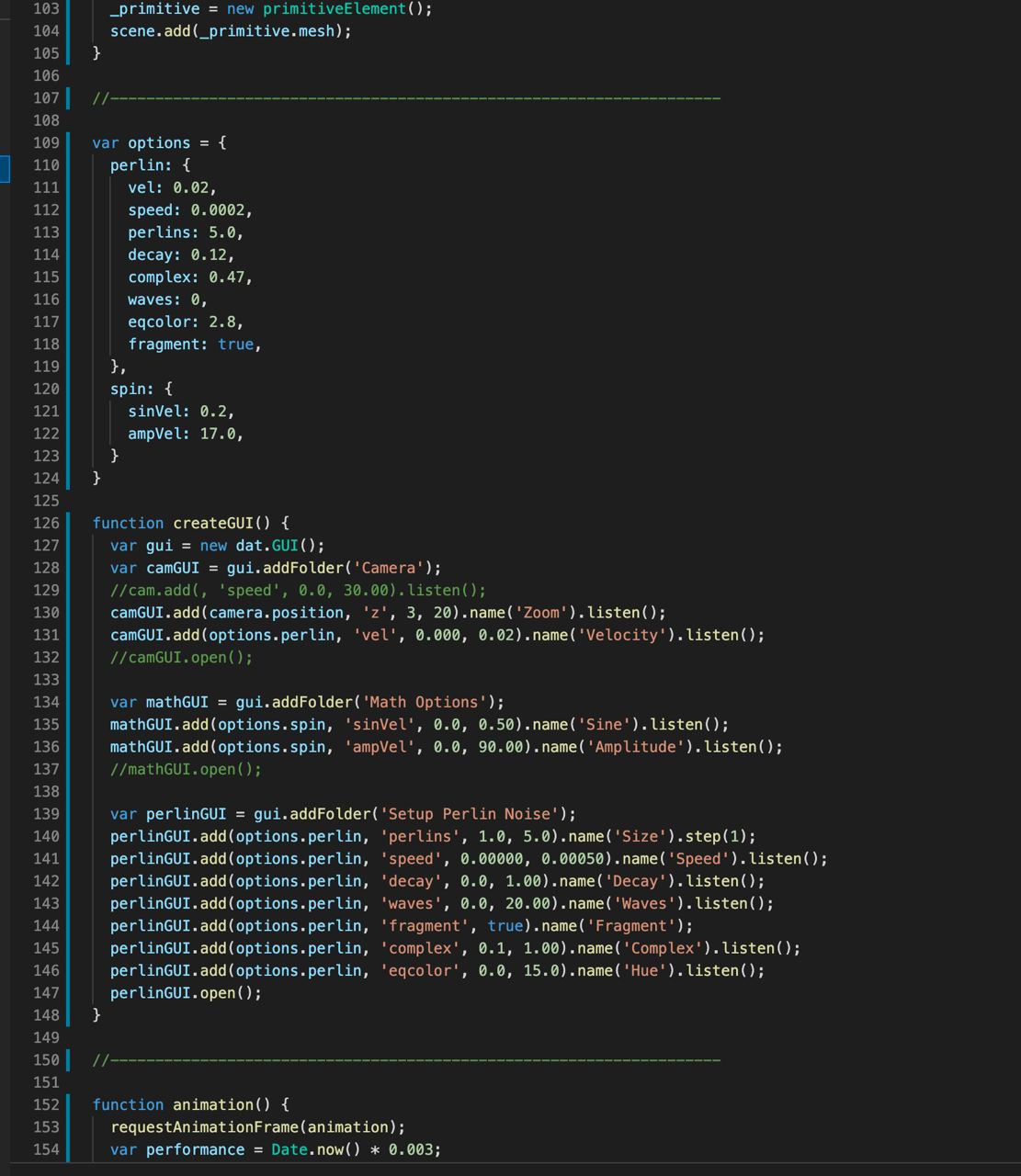The width and height of the screenshot is (1021, 1176).
Task: Click 'options' in the var options declaration
Action: click(x=159, y=142)
